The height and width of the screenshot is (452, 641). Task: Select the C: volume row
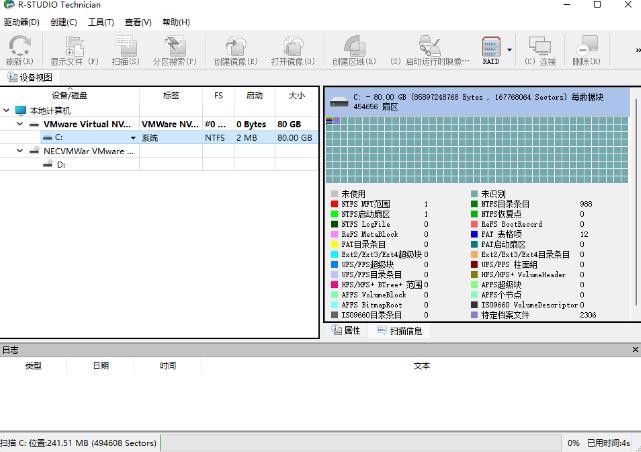coord(159,137)
